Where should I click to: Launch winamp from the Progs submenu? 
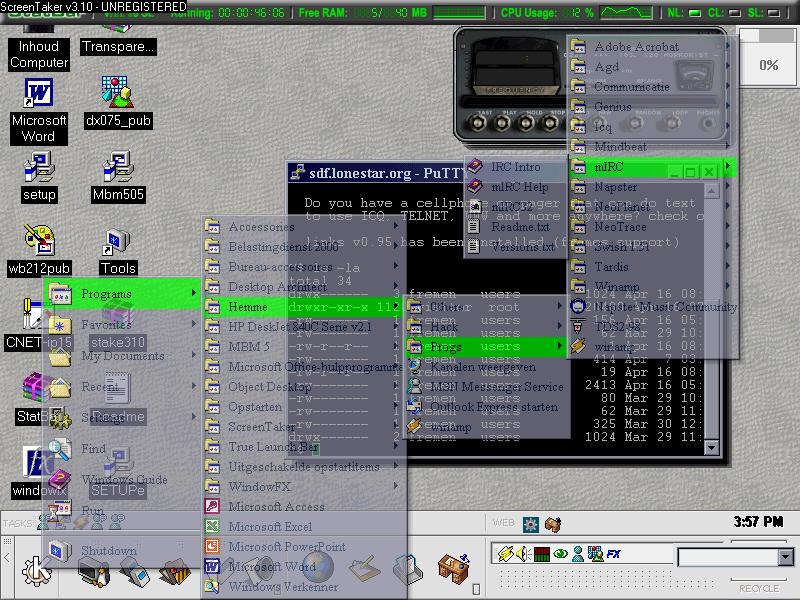point(653,346)
